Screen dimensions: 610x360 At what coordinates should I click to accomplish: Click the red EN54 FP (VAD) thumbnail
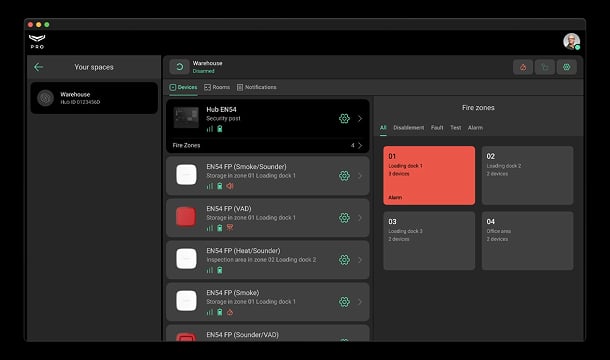coord(186,217)
